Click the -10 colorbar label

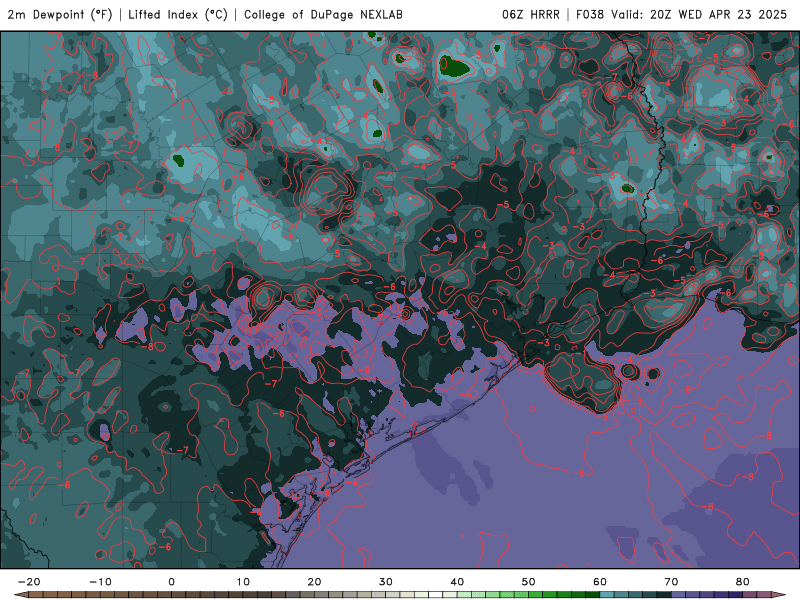tap(100, 582)
